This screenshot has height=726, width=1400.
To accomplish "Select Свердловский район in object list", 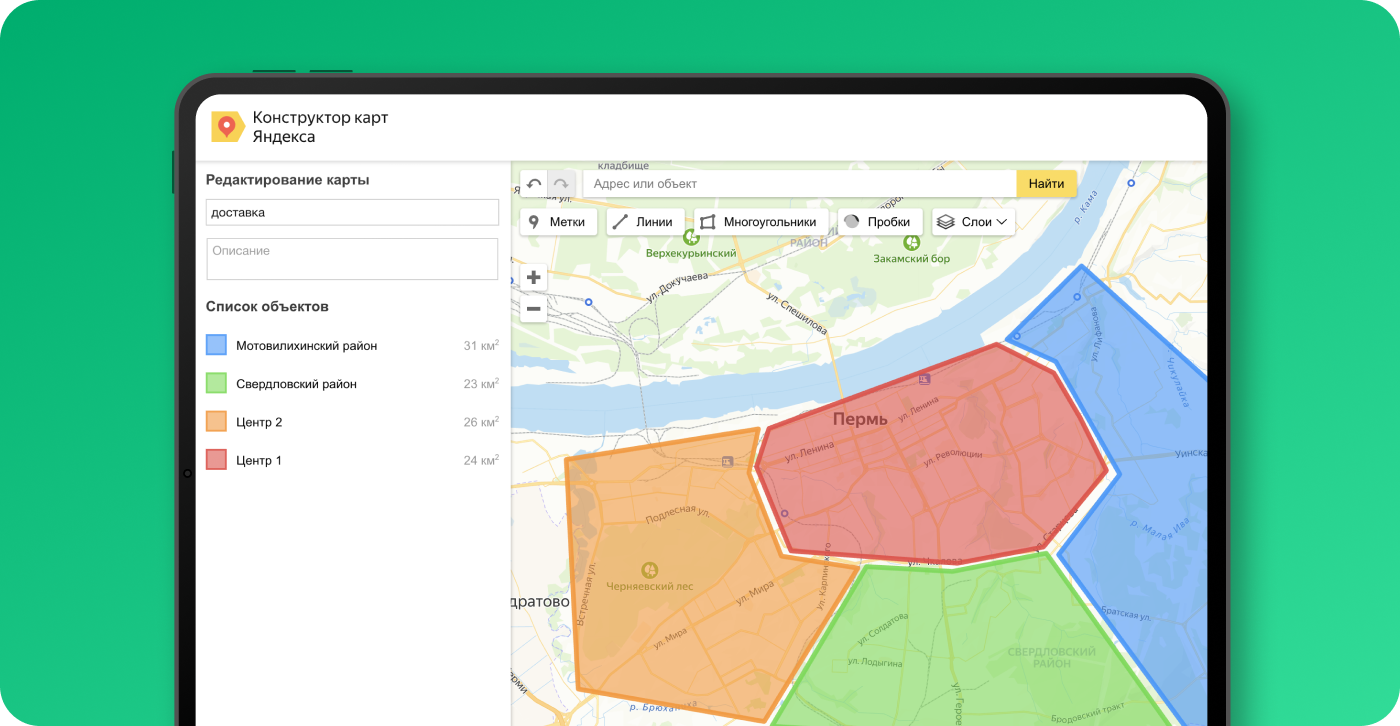I will (296, 384).
